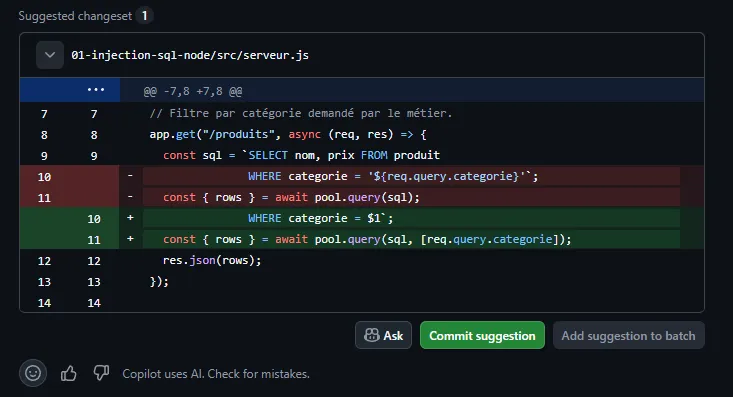Click the res.json(rows); line

(212, 260)
